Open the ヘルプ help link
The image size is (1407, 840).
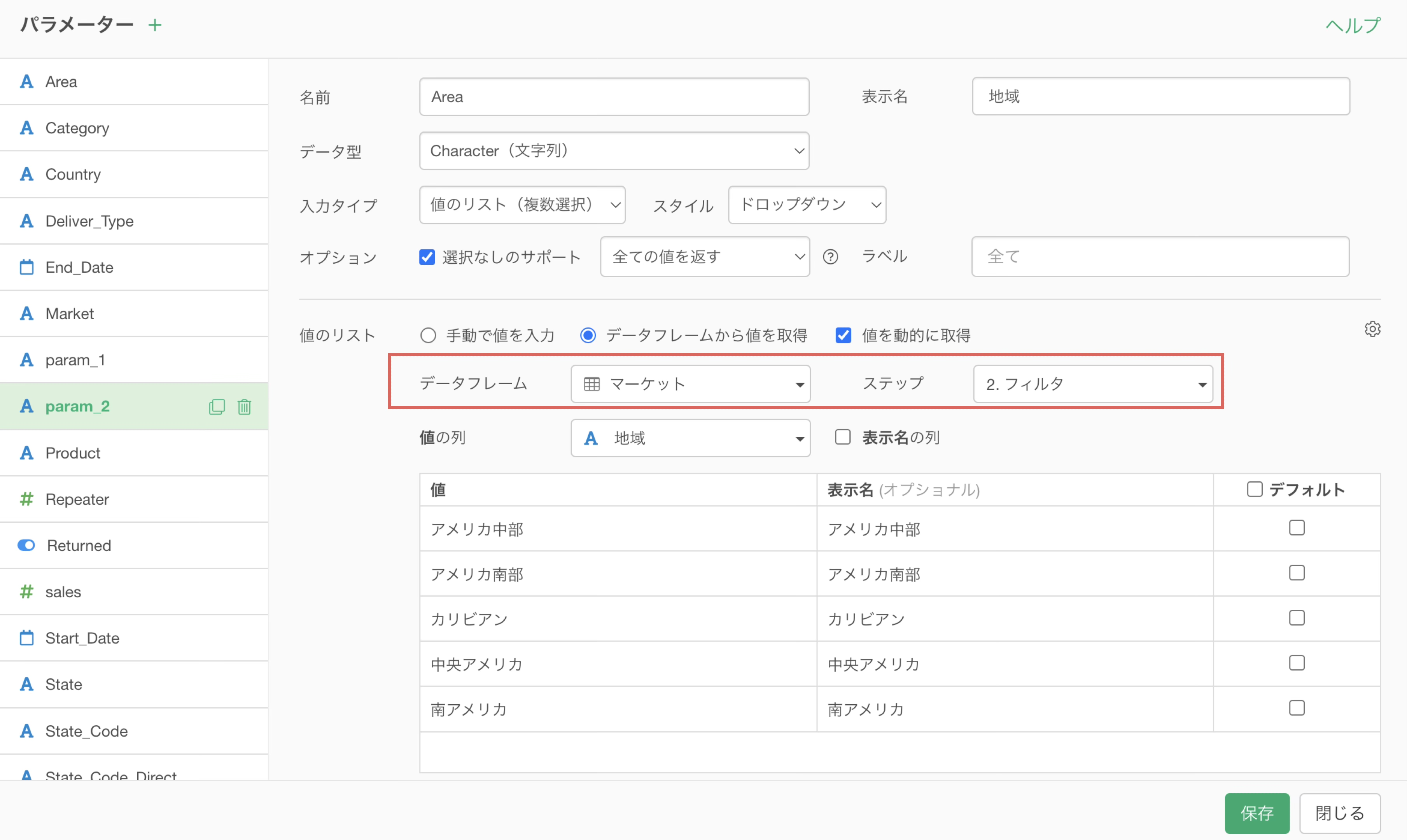[1353, 25]
